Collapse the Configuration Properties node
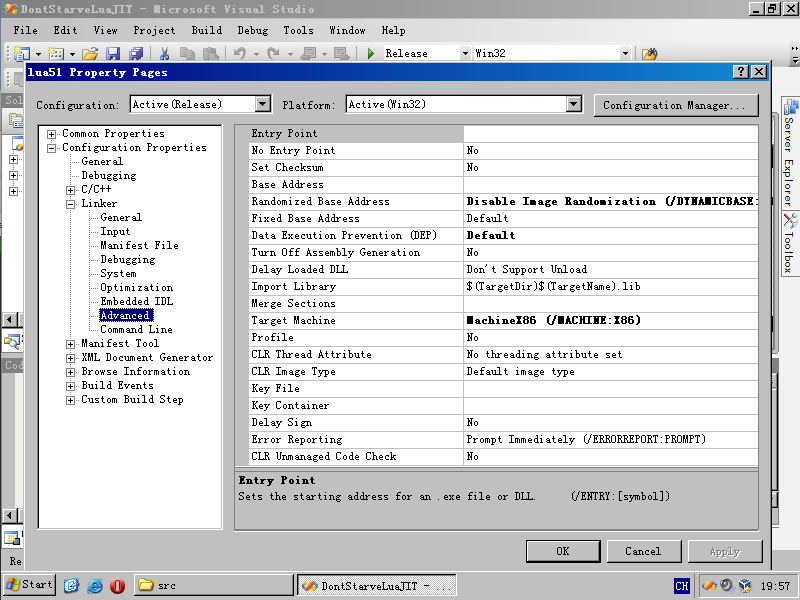This screenshot has height=600, width=800. 52,148
